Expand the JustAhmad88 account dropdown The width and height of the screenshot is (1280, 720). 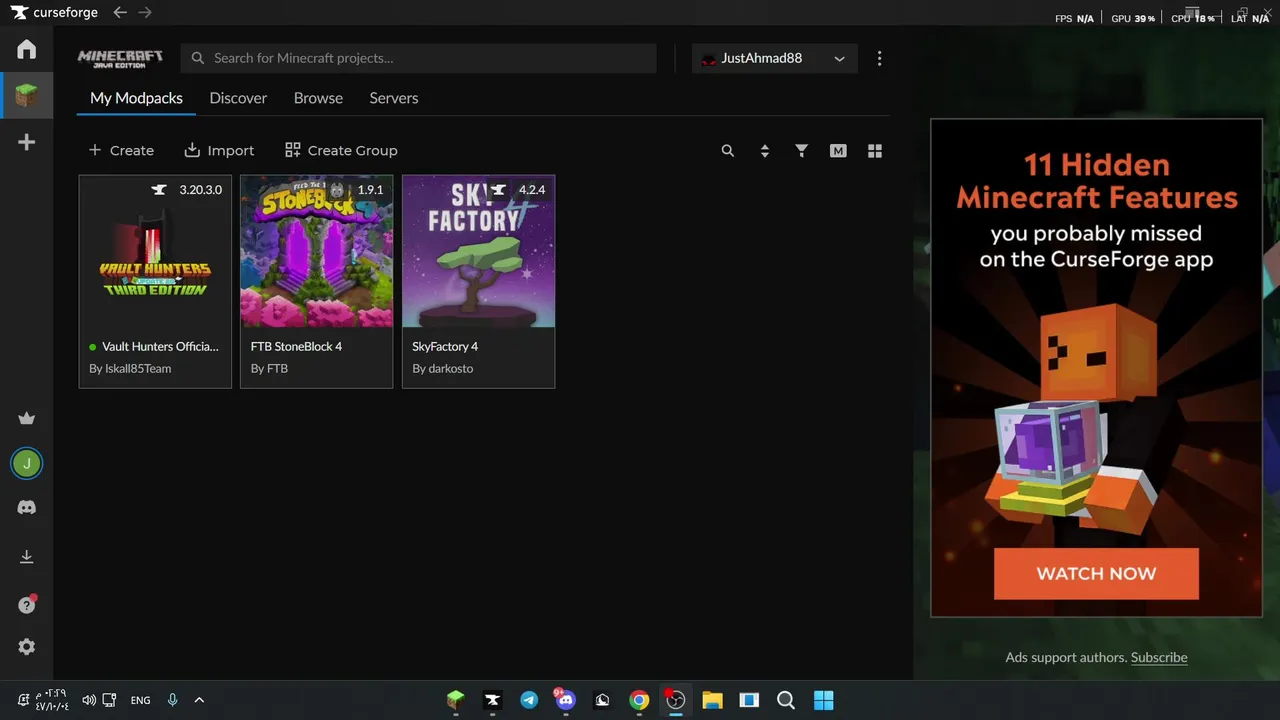pyautogui.click(x=774, y=58)
